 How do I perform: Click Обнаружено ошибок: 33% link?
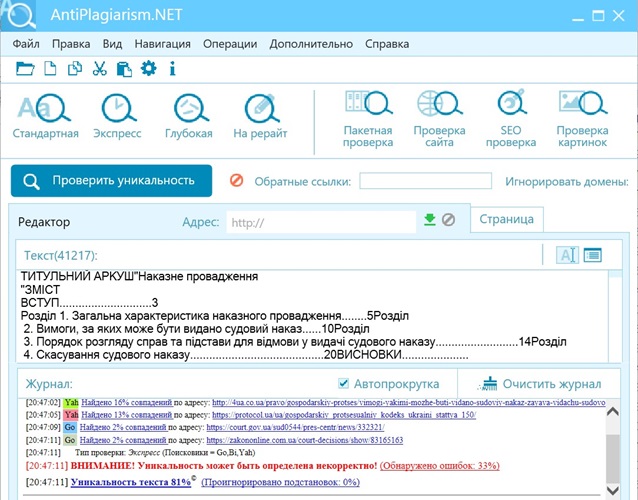point(440,465)
